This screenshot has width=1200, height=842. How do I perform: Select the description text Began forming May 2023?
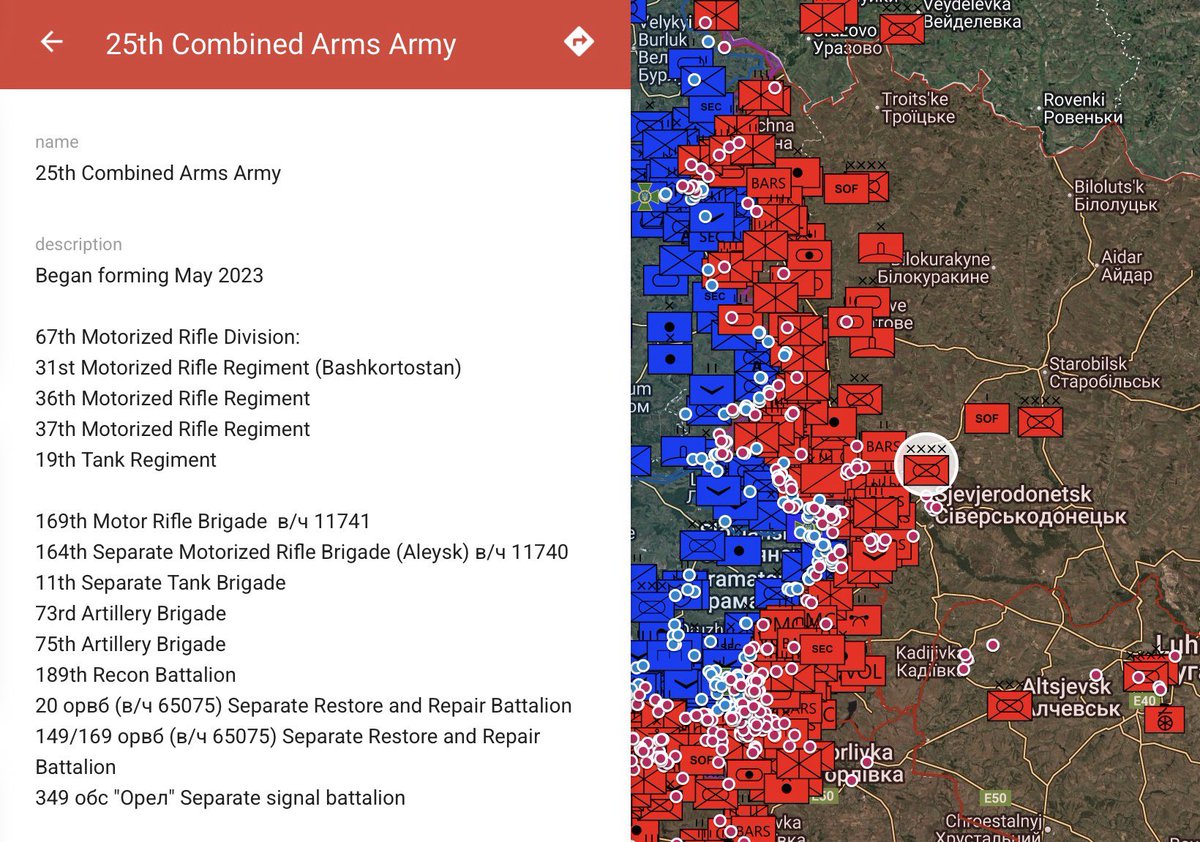pyautogui.click(x=149, y=275)
